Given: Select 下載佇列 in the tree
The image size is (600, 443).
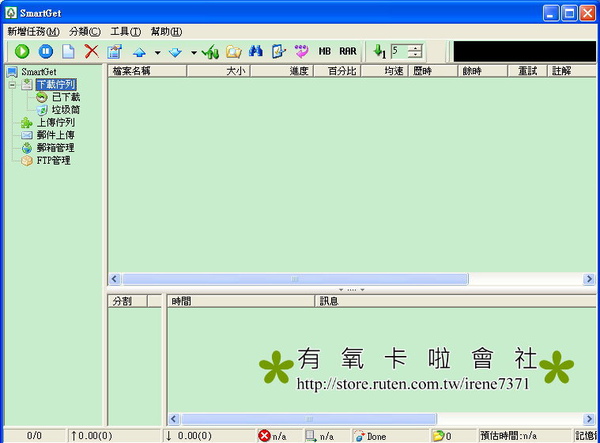Looking at the screenshot, I should [56, 85].
